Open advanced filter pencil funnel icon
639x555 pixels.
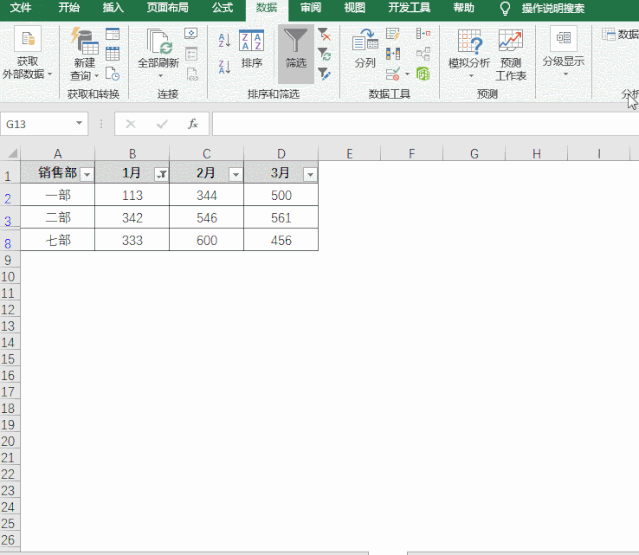tap(324, 74)
